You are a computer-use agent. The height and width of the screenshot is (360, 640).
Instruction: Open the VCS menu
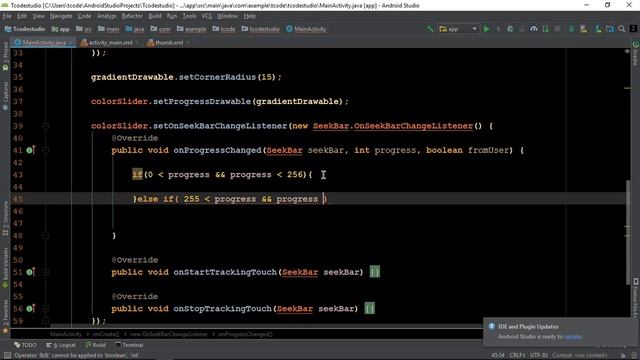tap(207, 16)
